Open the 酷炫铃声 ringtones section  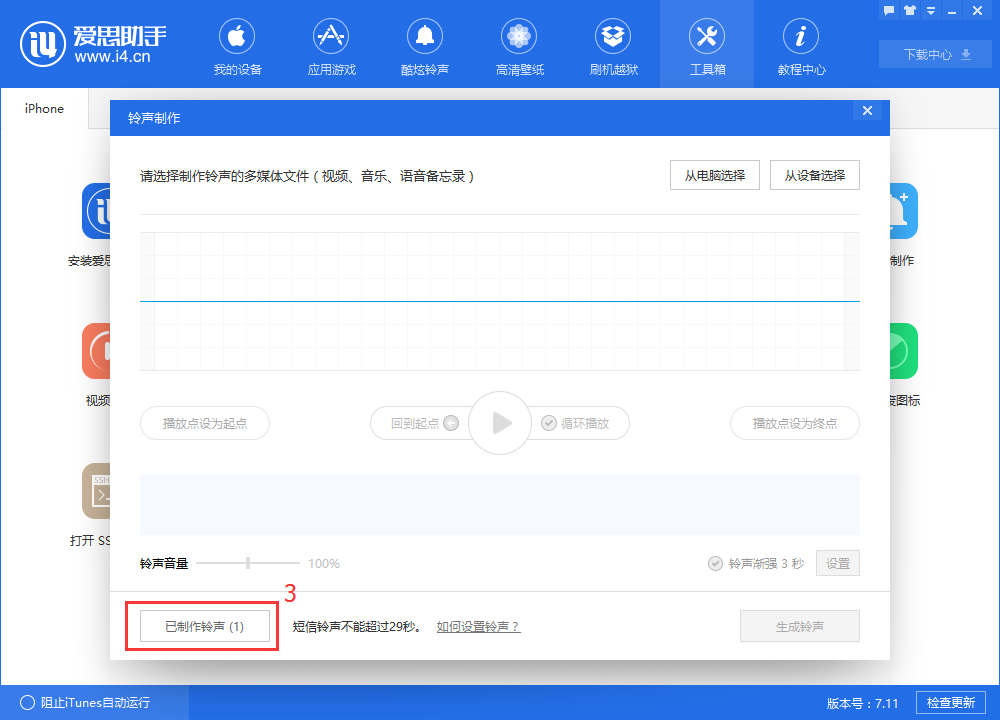[x=424, y=45]
